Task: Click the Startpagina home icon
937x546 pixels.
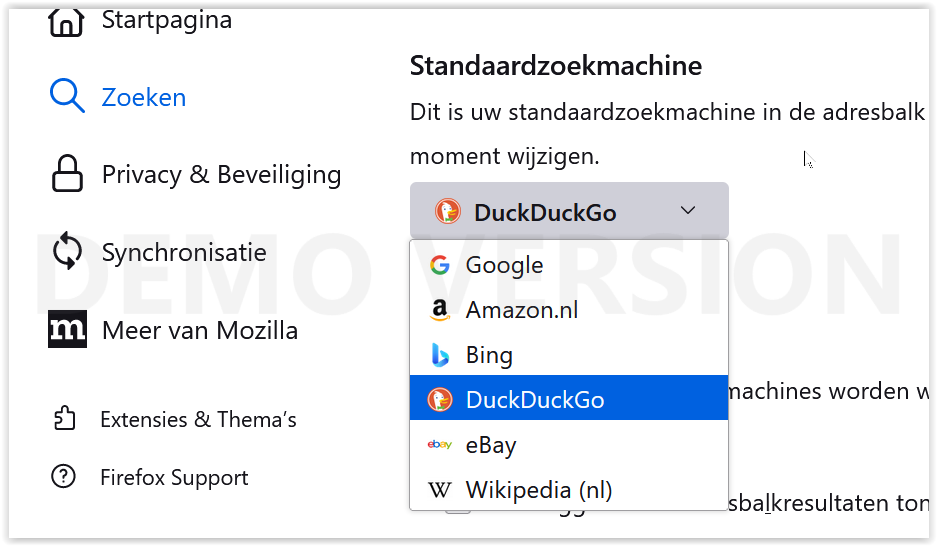Action: click(66, 23)
